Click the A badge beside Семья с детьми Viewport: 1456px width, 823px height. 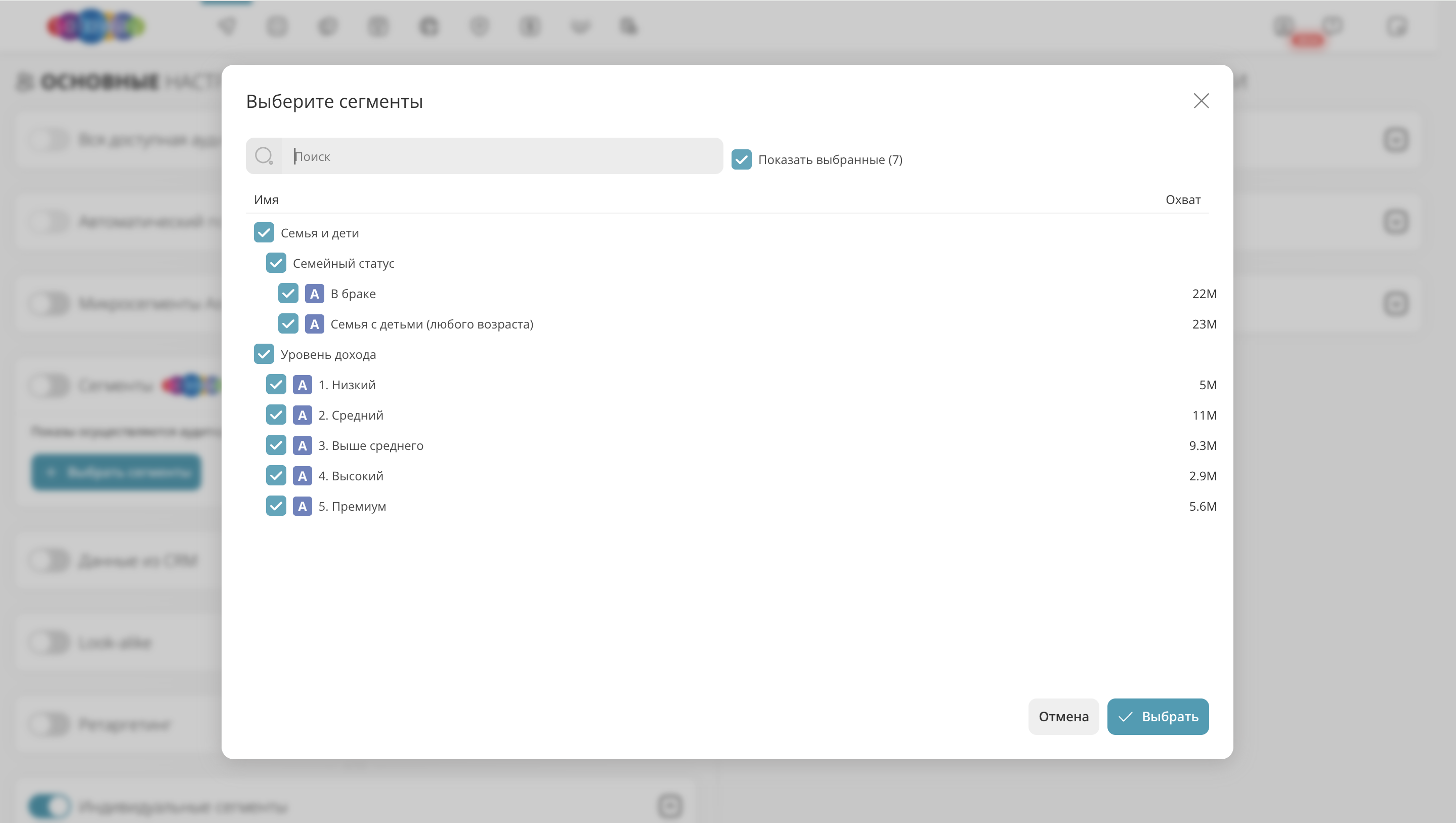click(314, 324)
